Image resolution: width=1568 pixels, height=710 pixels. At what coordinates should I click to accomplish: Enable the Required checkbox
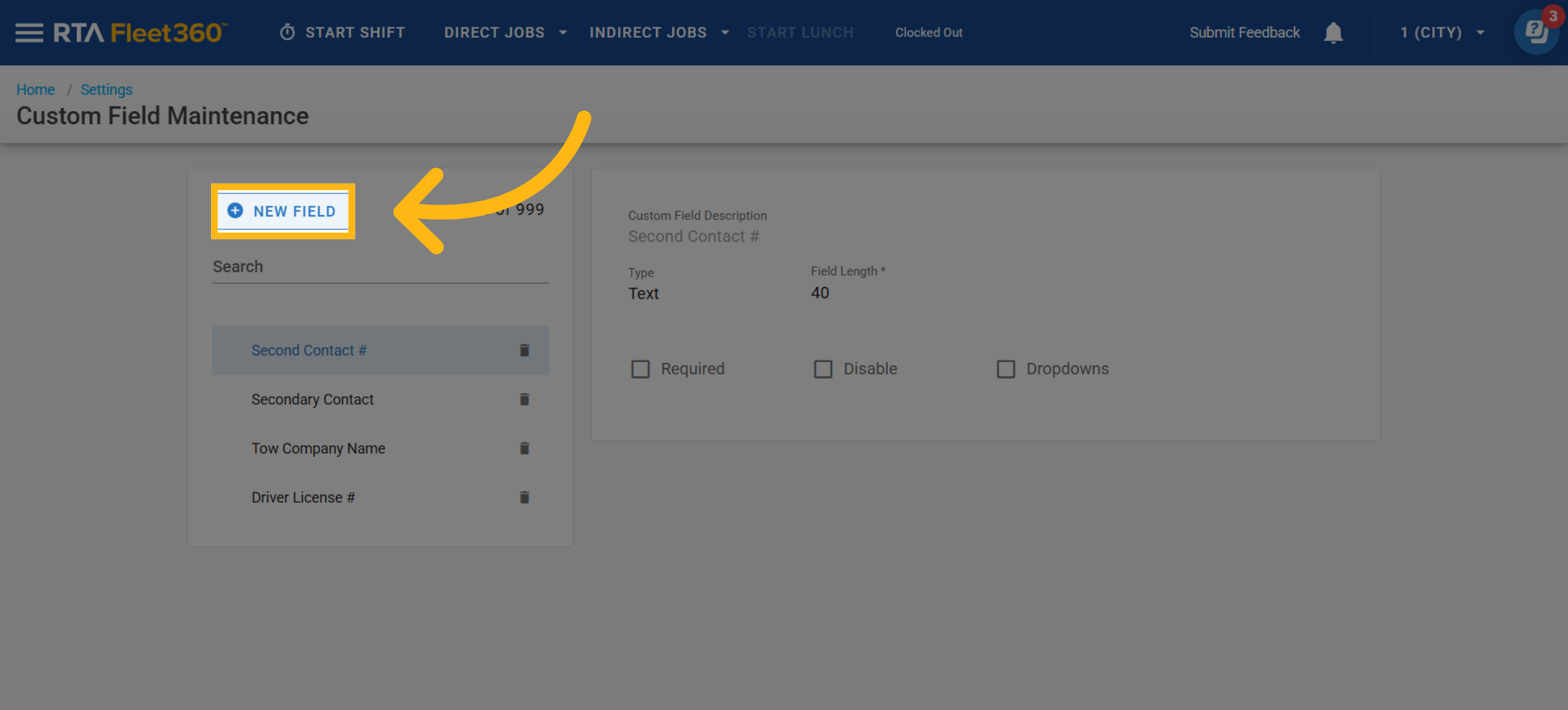pos(640,369)
